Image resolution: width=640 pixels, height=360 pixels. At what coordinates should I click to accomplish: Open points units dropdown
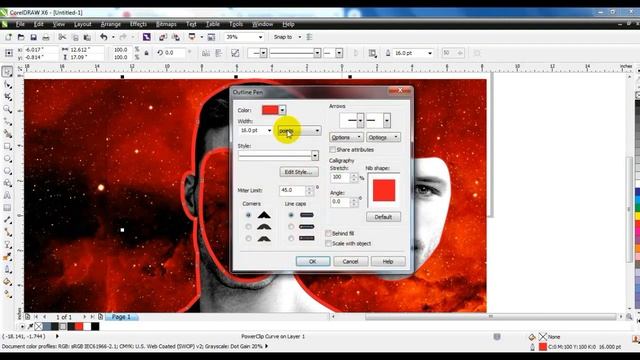(300, 131)
